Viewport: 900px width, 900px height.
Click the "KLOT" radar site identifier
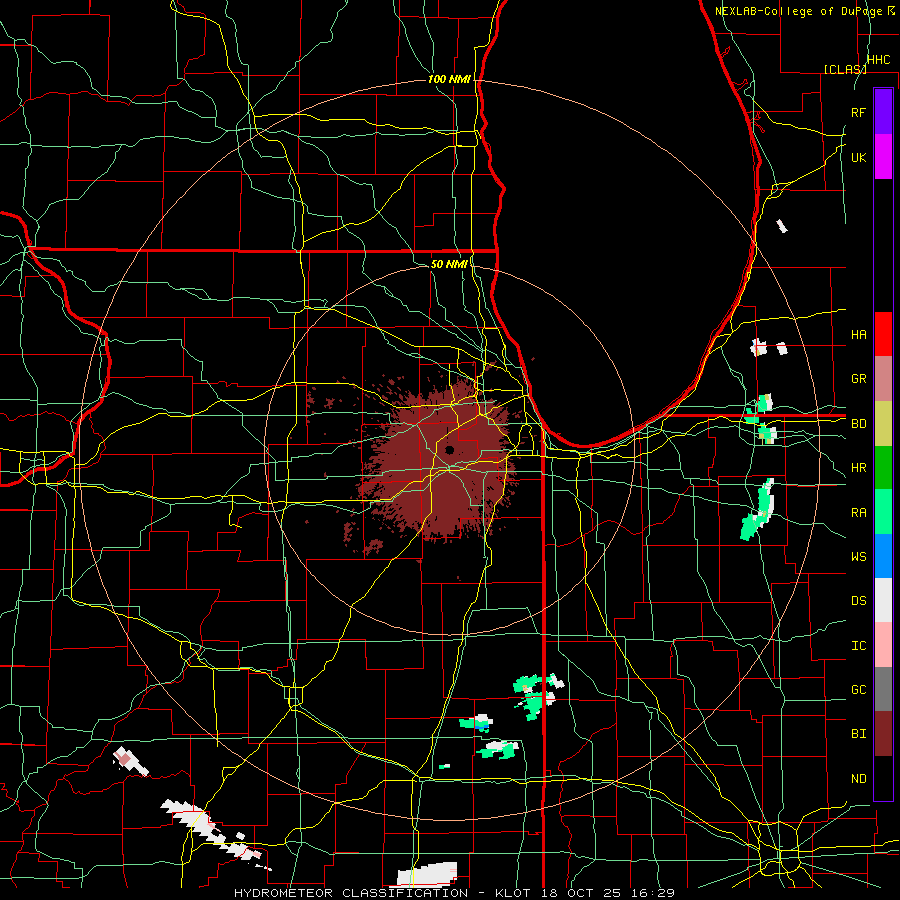coord(513,893)
